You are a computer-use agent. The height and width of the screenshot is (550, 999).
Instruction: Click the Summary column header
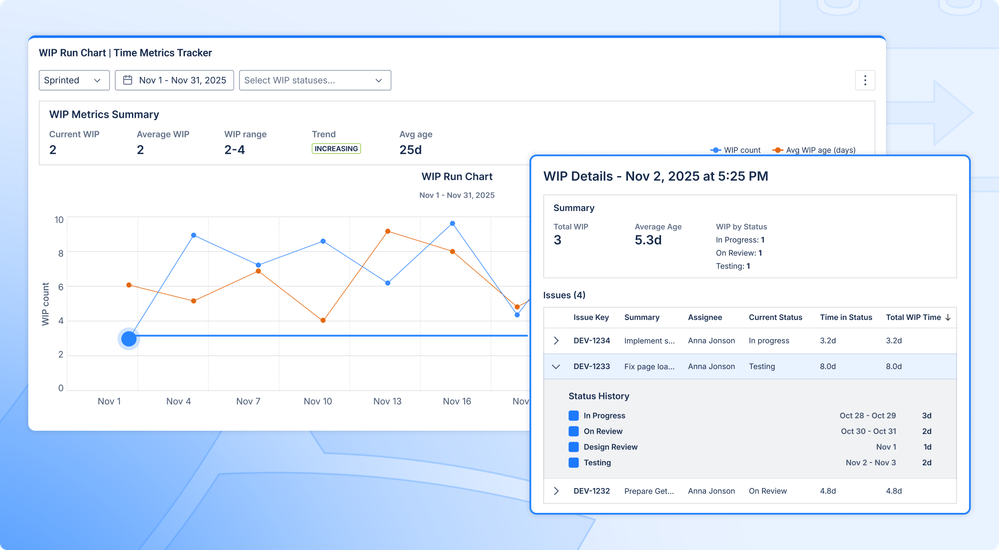pos(642,317)
